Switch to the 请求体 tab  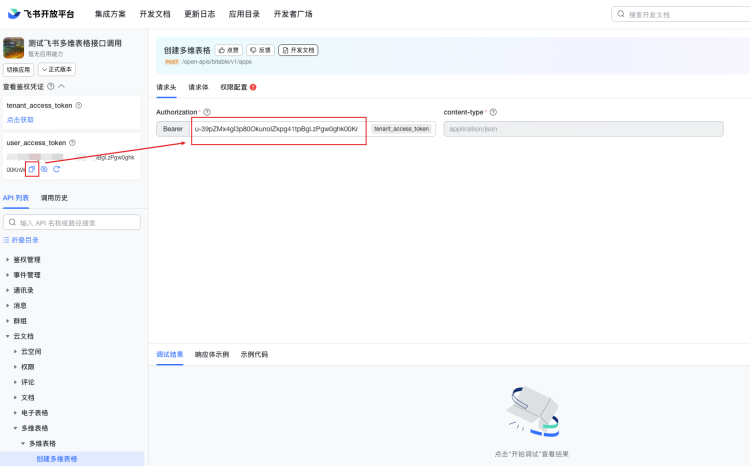click(x=198, y=87)
